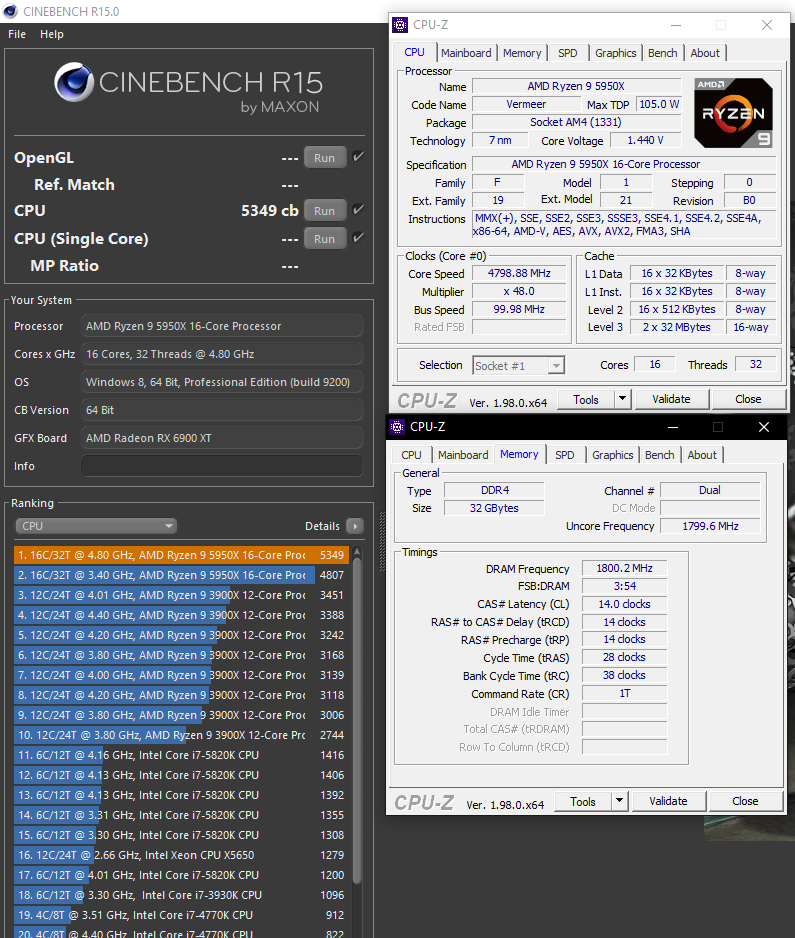Image resolution: width=795 pixels, height=938 pixels.
Task: Click the 5349 cb CPU score
Action: tap(269, 211)
